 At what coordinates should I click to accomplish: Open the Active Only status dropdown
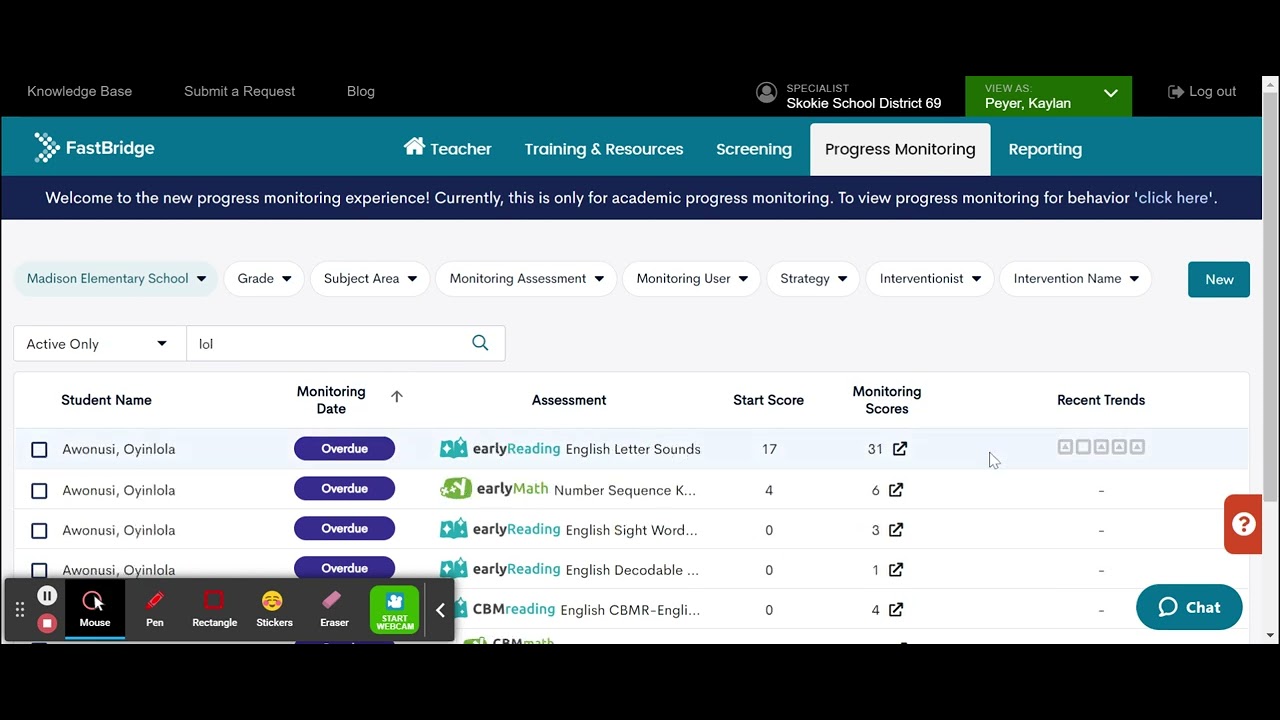click(99, 343)
